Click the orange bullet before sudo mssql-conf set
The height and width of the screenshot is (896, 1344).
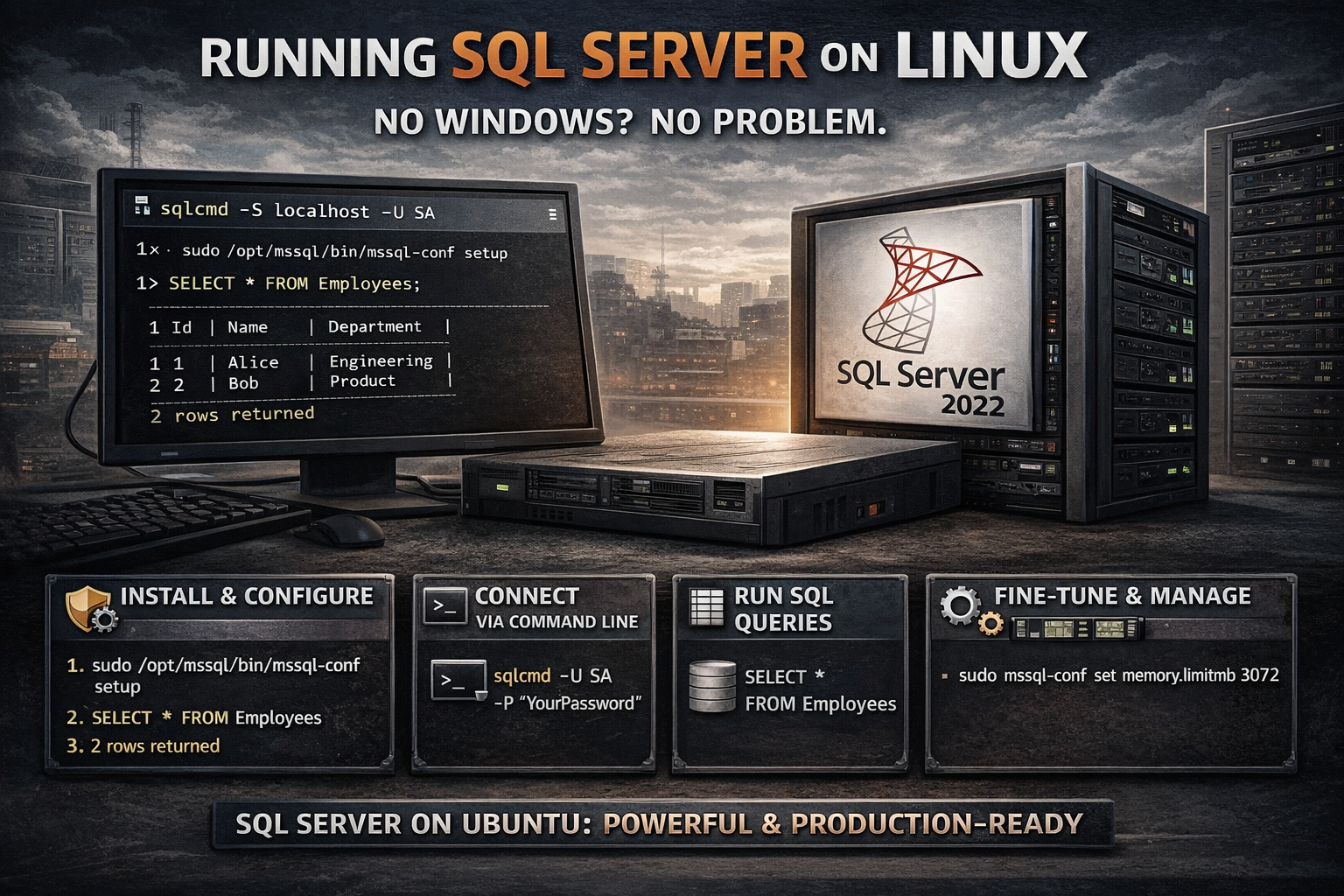[945, 676]
